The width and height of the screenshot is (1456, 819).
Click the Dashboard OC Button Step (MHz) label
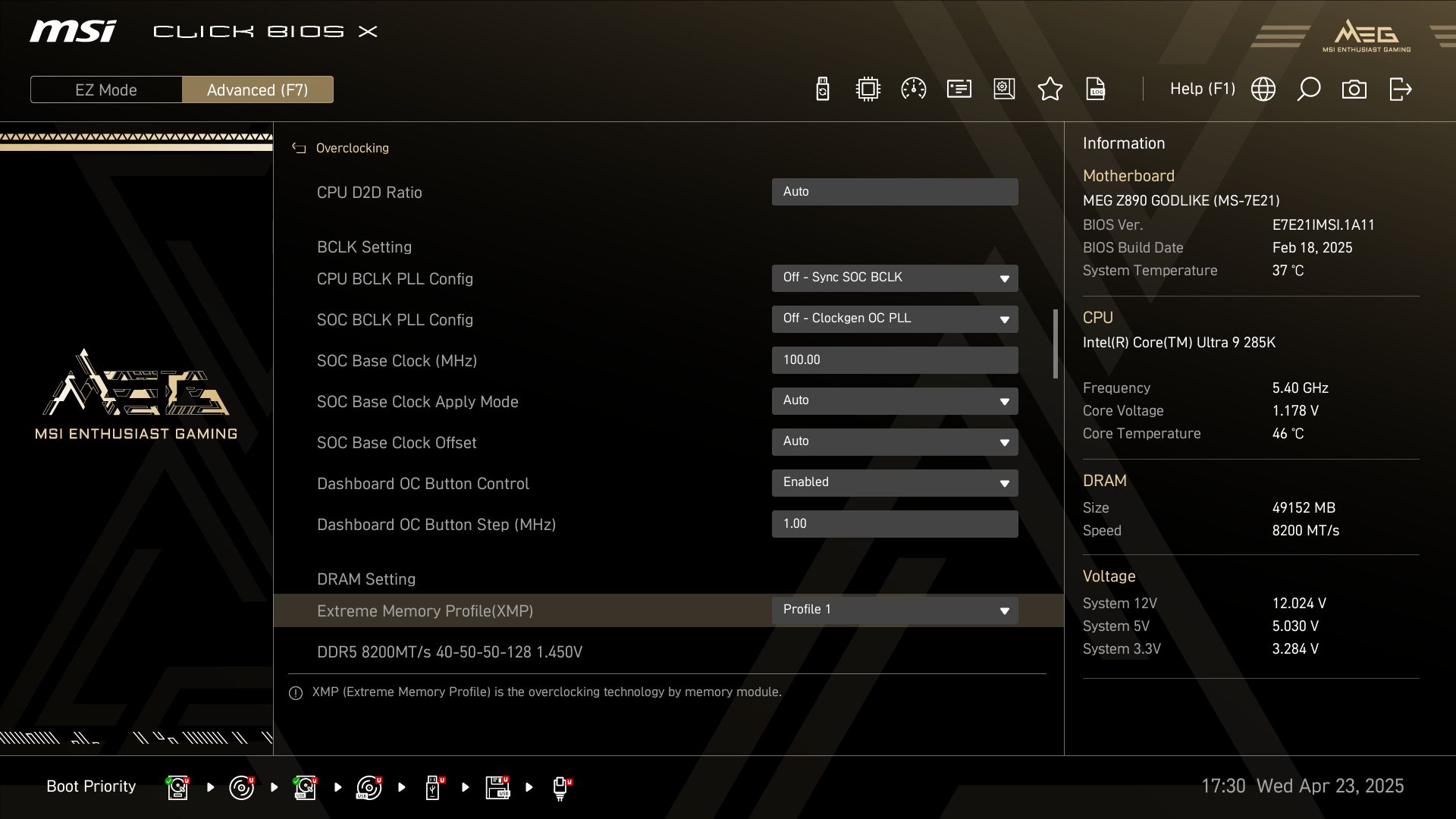436,525
